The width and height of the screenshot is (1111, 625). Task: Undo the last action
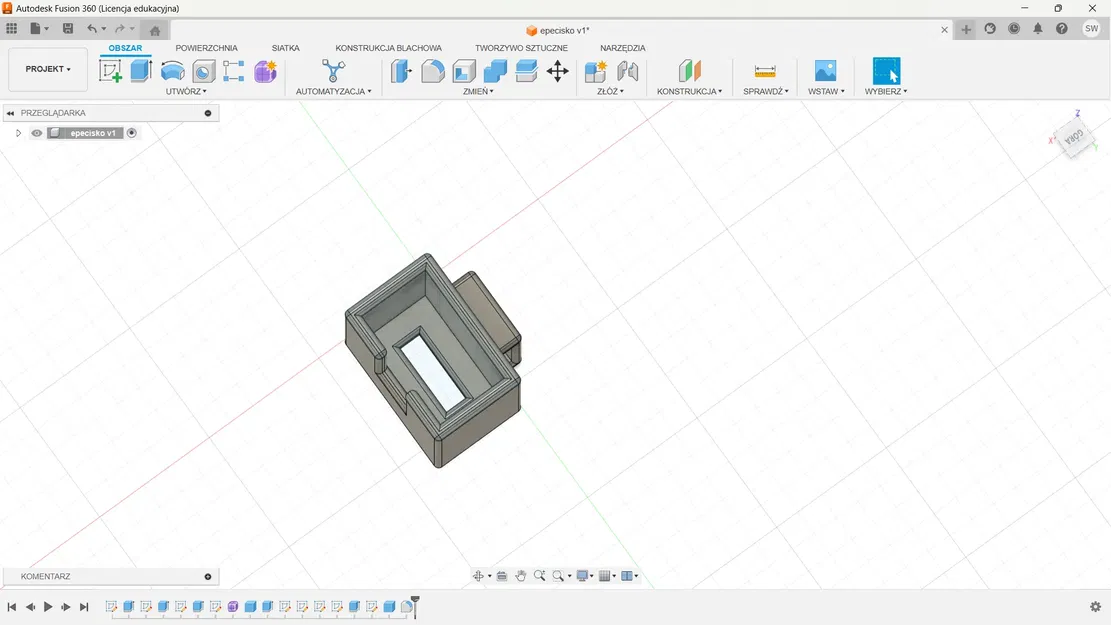pyautogui.click(x=92, y=28)
